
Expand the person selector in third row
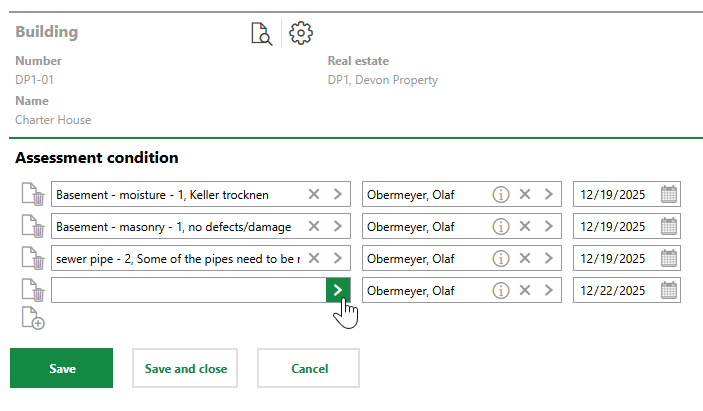[548, 259]
